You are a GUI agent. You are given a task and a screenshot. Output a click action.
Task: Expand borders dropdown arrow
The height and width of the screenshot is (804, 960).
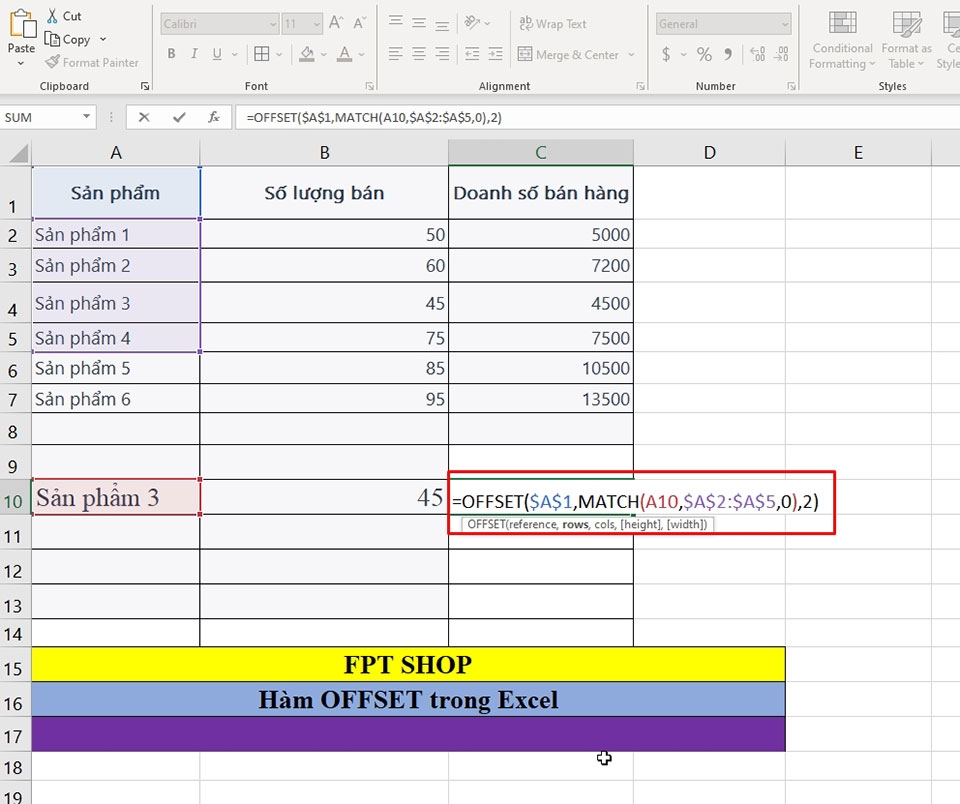pyautogui.click(x=279, y=54)
